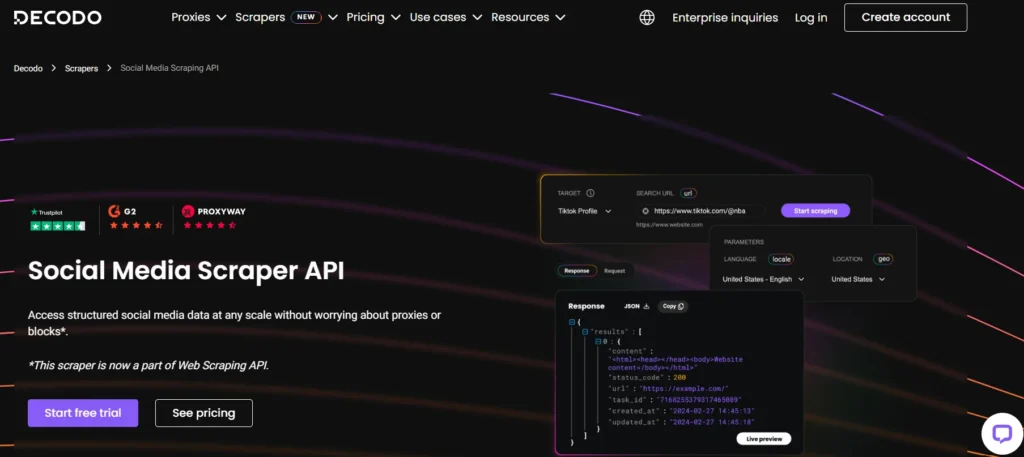Image resolution: width=1024 pixels, height=457 pixels.
Task: Expand the Pricing menu
Action: point(373,18)
